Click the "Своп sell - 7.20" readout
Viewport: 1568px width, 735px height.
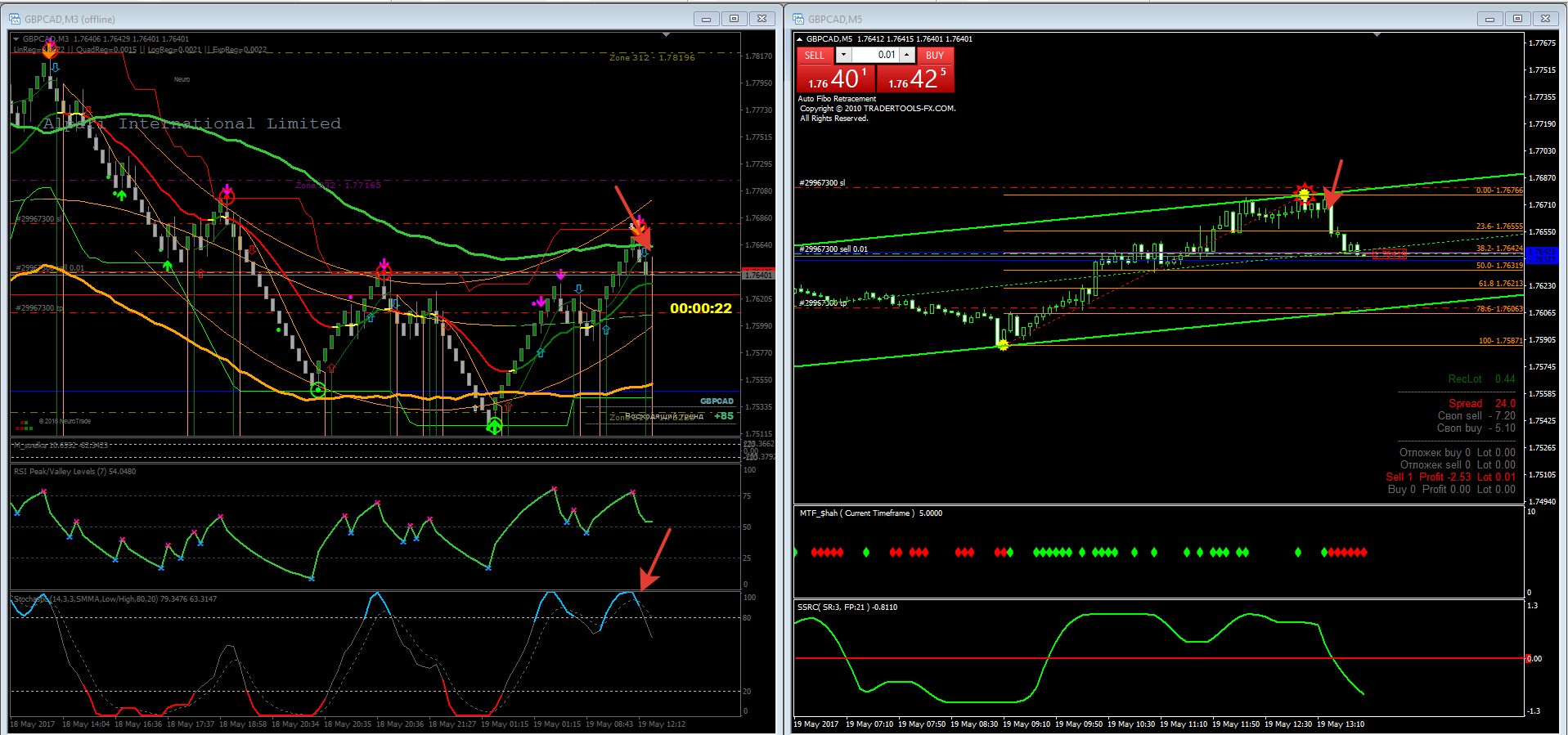click(1476, 415)
